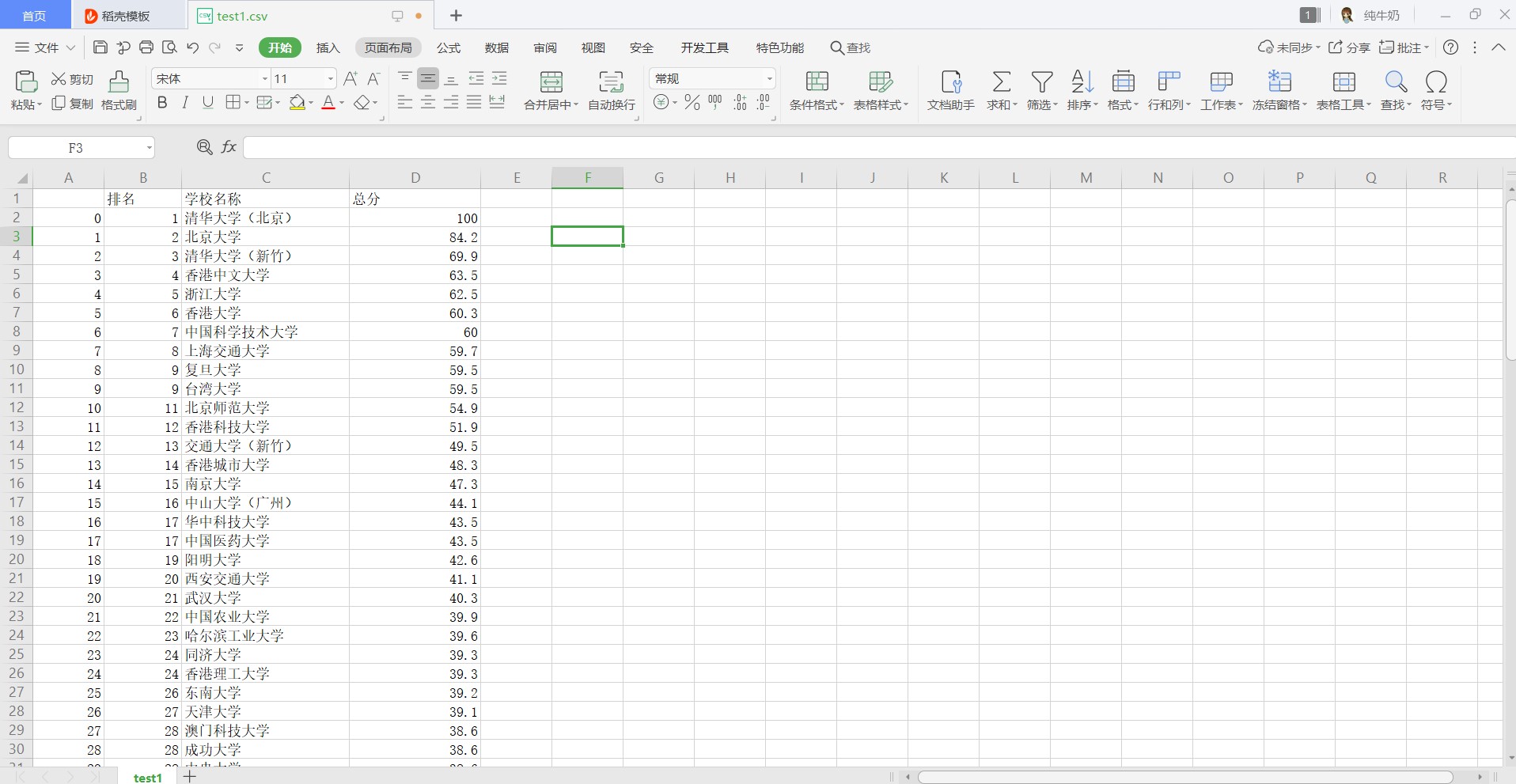Add a new sheet with plus button
This screenshot has width=1516, height=784.
pos(190,777)
